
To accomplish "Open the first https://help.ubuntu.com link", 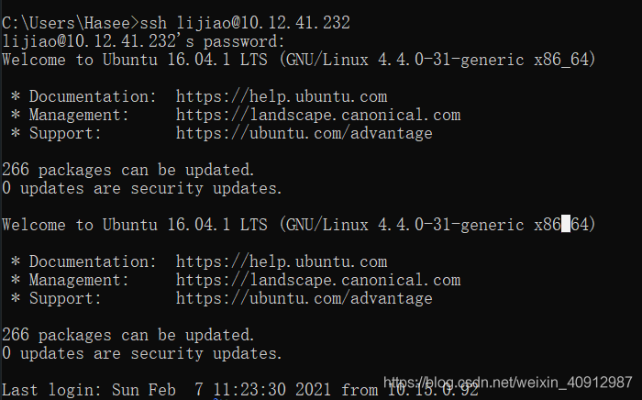I will tap(282, 97).
